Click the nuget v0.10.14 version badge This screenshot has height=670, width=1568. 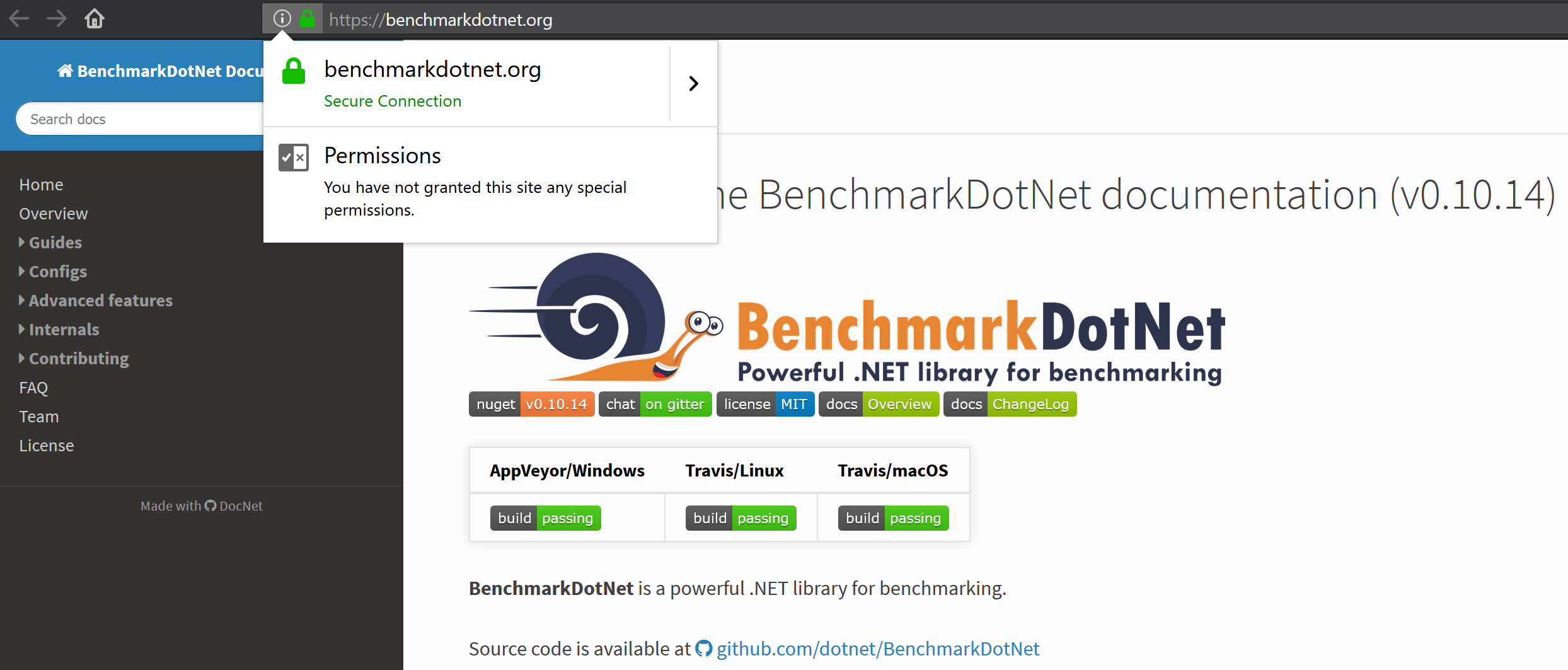click(x=531, y=404)
